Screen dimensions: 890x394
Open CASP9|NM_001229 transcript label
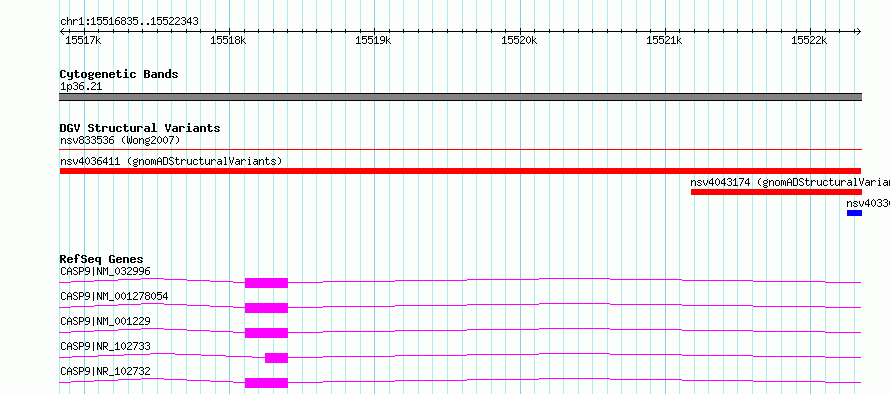[106, 321]
